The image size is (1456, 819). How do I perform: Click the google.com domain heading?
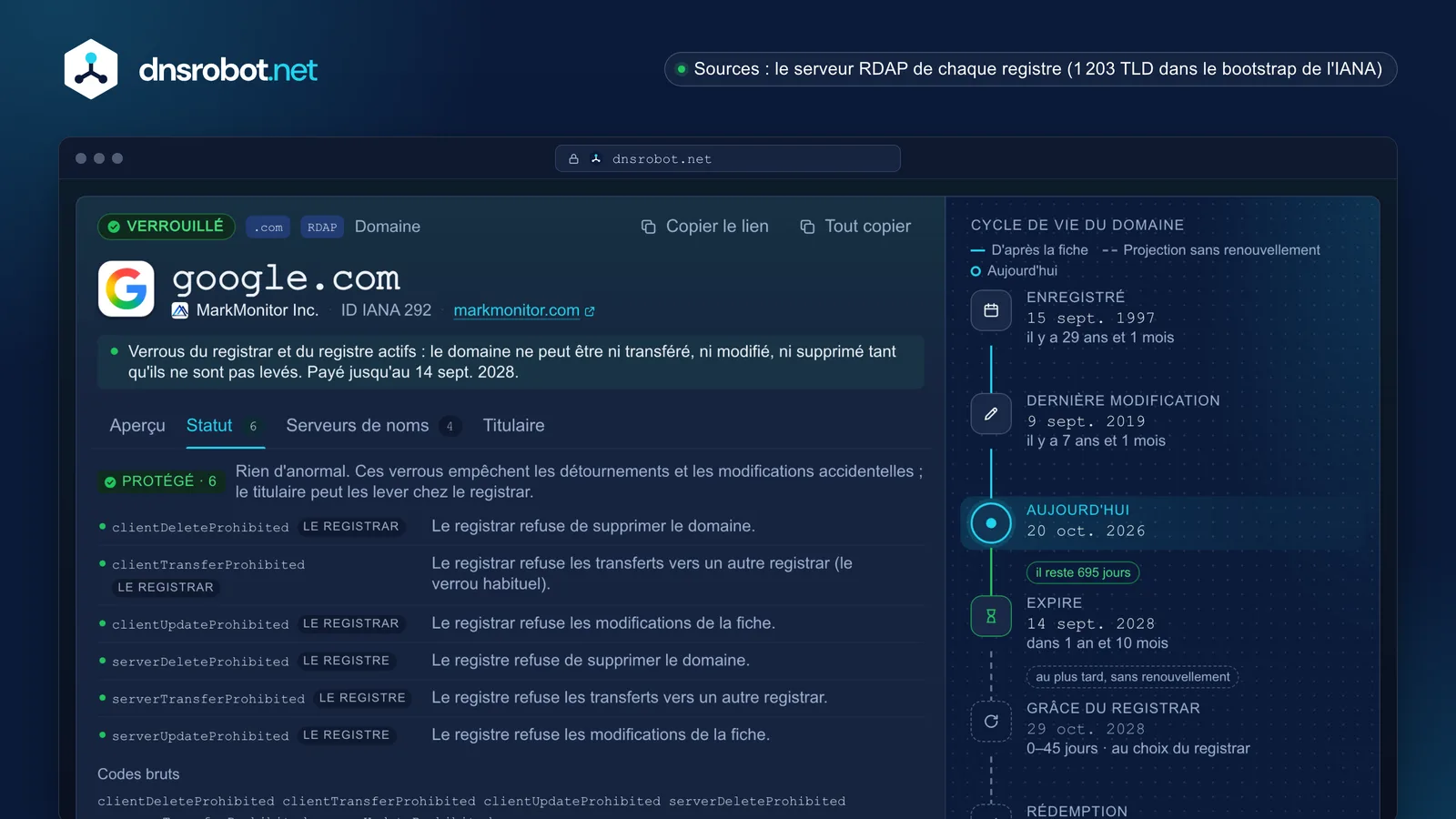click(x=286, y=278)
